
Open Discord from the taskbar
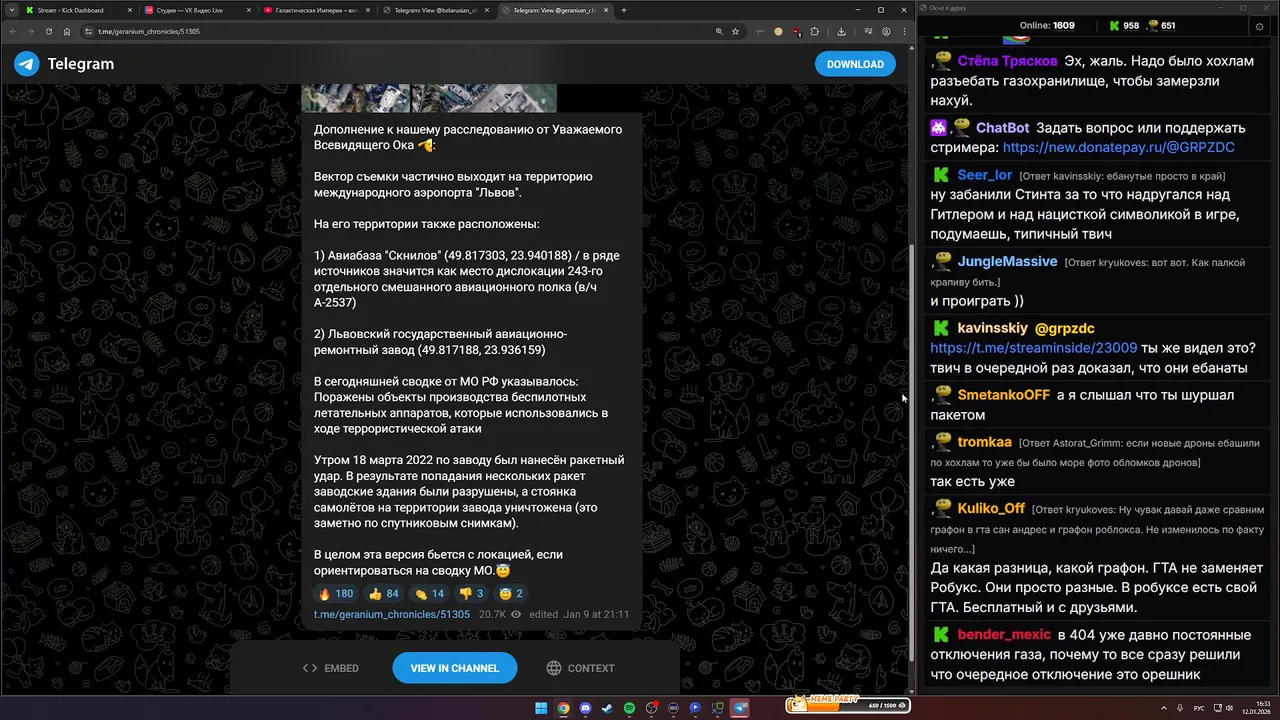pyautogui.click(x=585, y=708)
